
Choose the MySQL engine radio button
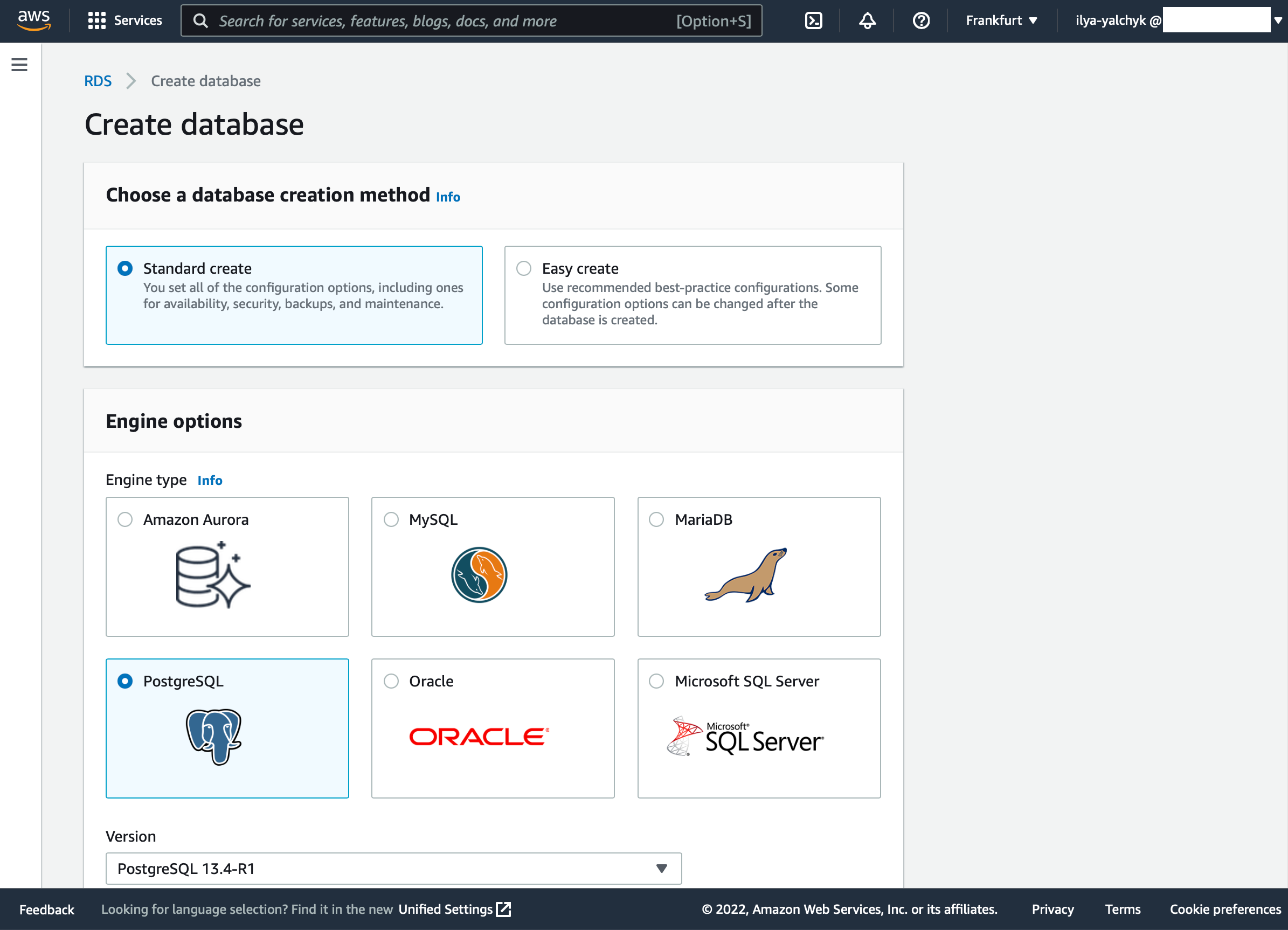pos(391,519)
